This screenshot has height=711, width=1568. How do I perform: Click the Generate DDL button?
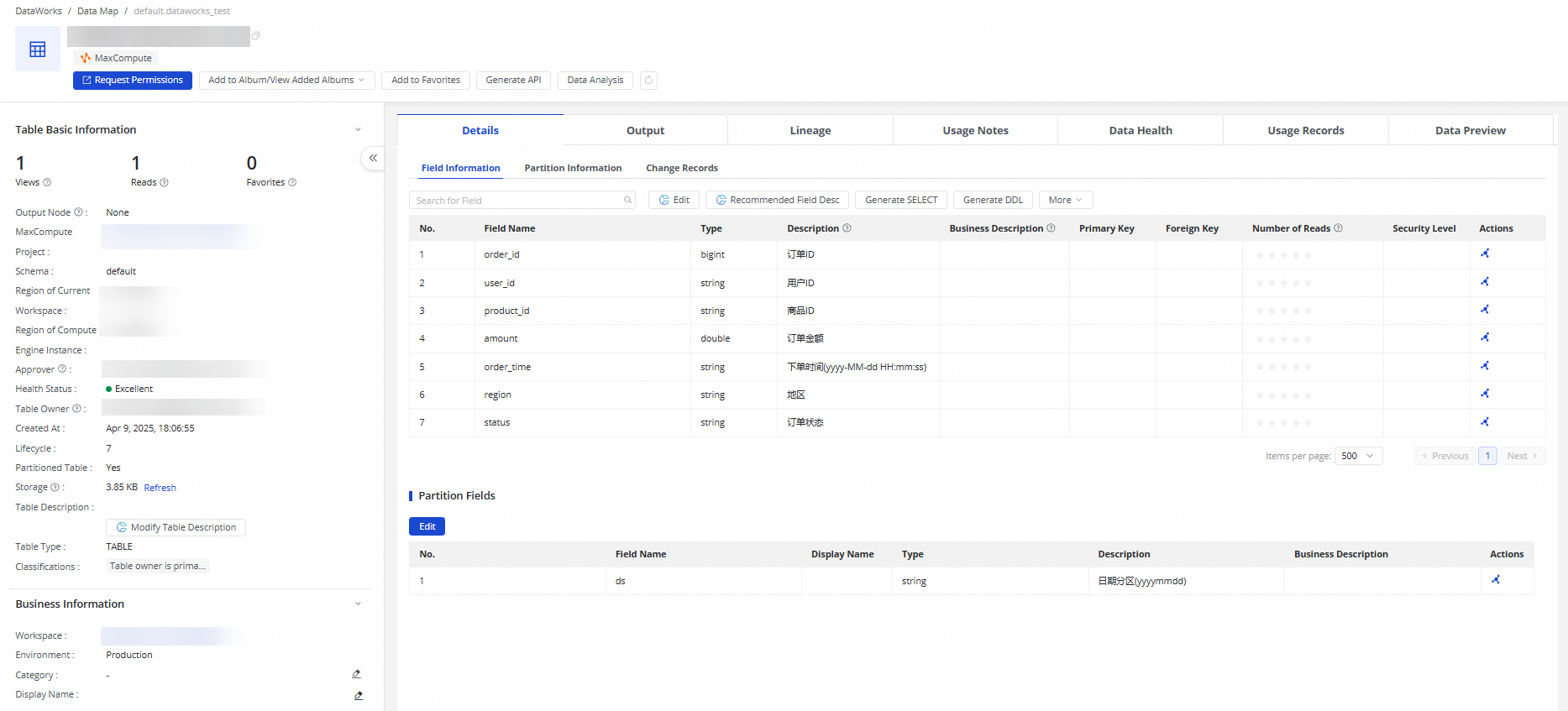[993, 200]
